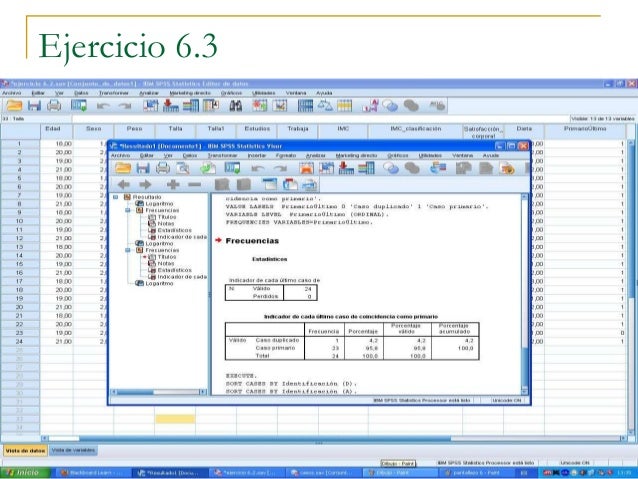
Task: Click Data Editor cell value entry bar
Action: pos(321,119)
